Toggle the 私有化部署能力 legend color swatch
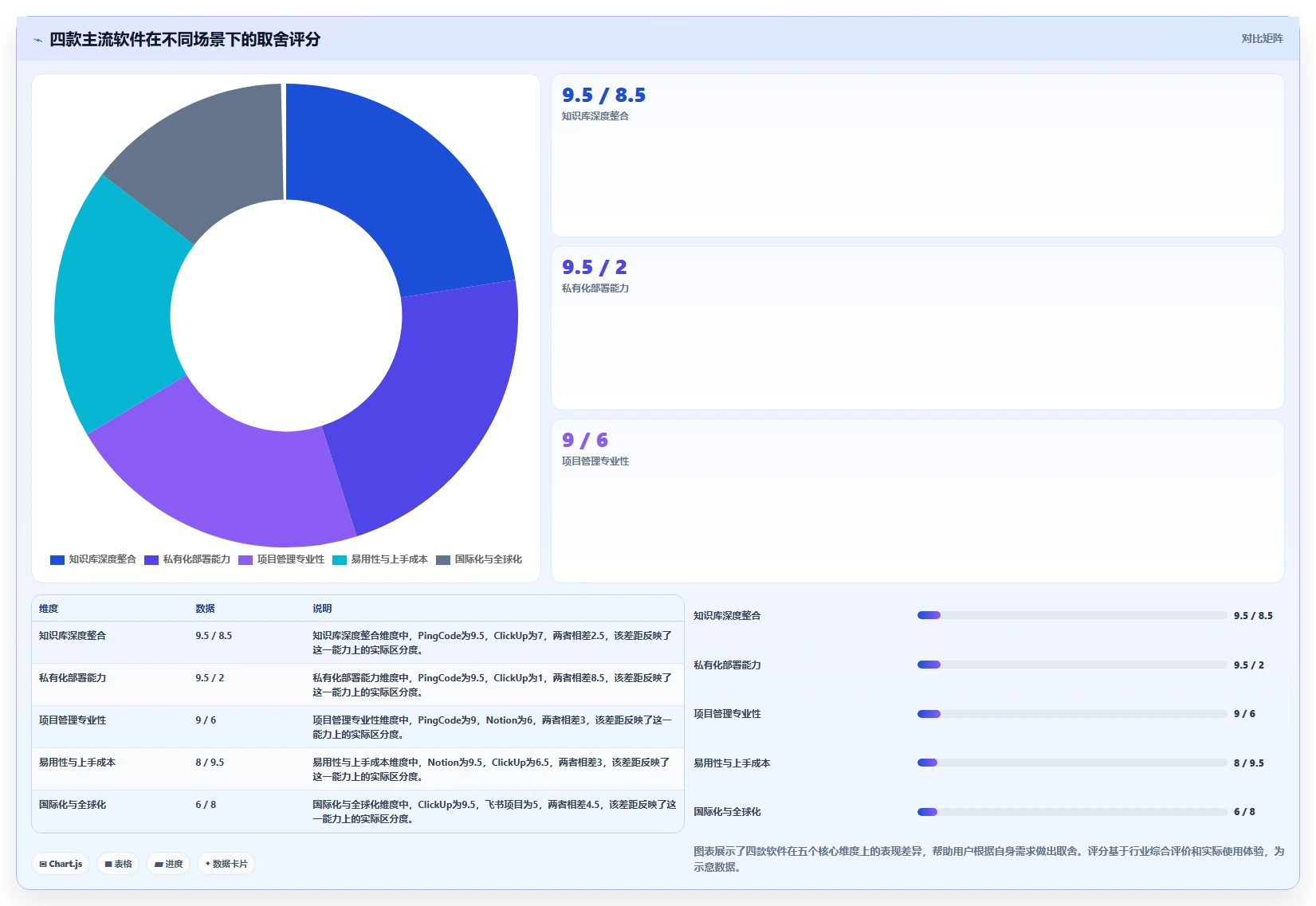Screen dimensions: 1316x906 [151, 559]
